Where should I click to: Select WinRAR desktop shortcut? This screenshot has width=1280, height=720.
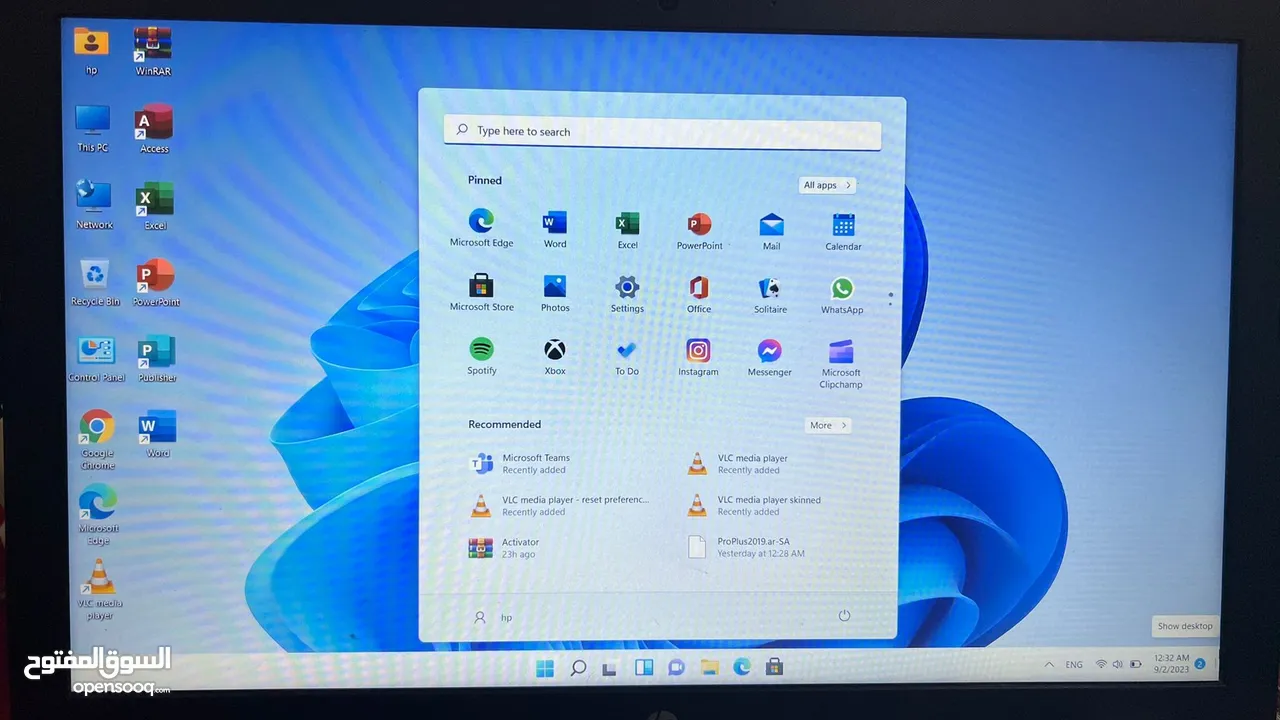pos(153,52)
